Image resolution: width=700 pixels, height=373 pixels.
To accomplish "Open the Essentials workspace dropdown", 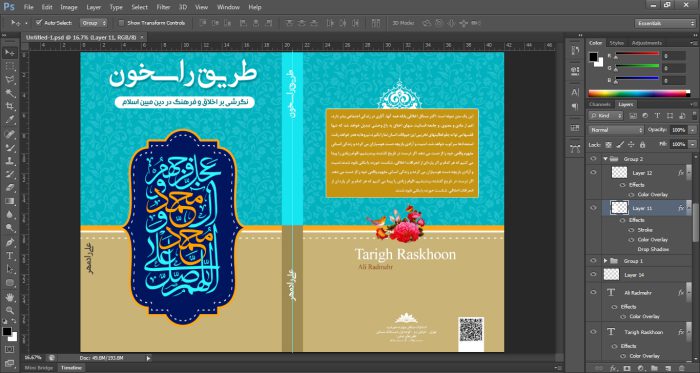I will (665, 23).
